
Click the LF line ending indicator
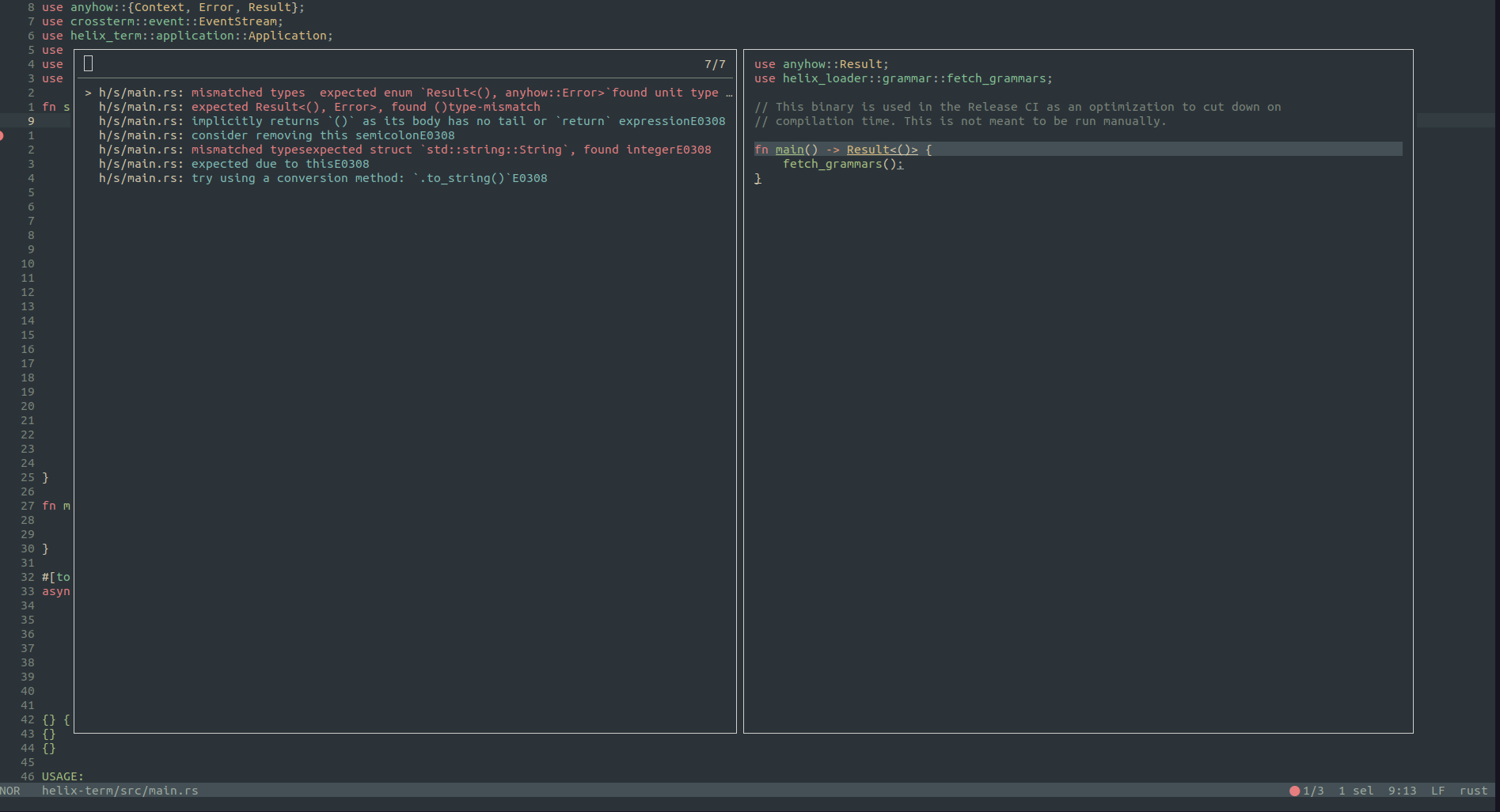click(1437, 791)
